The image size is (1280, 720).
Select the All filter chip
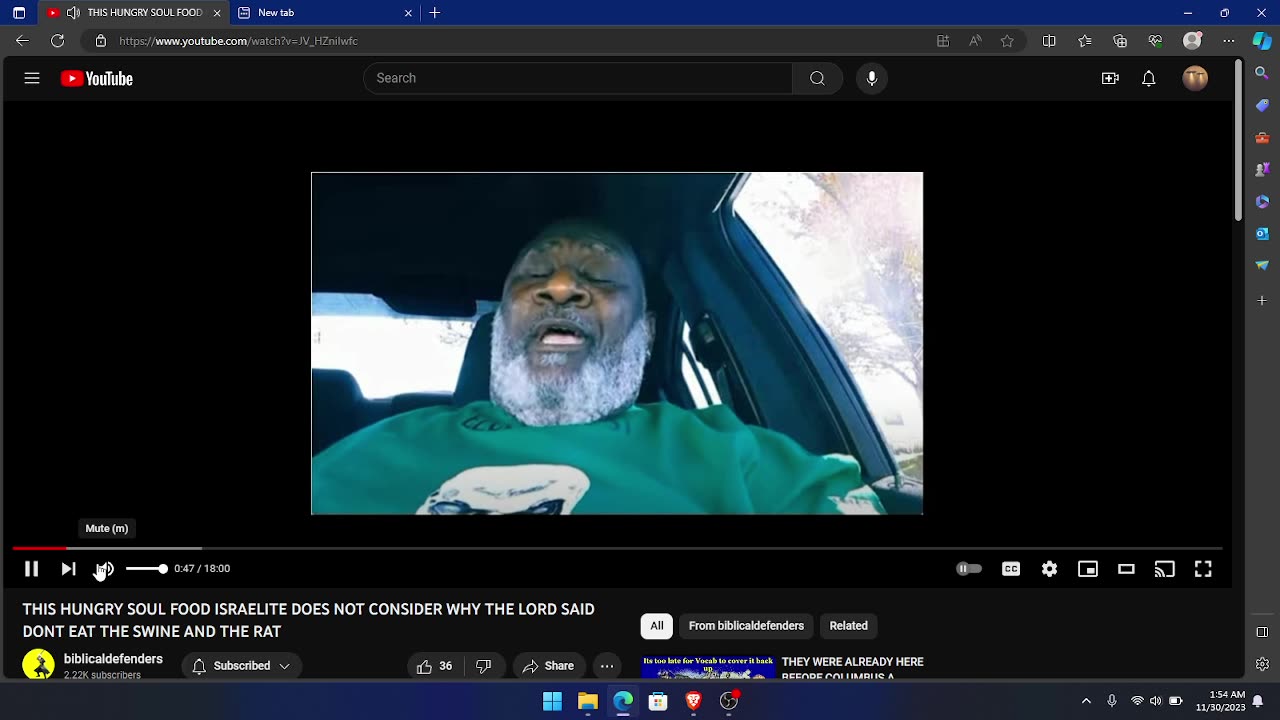[657, 626]
